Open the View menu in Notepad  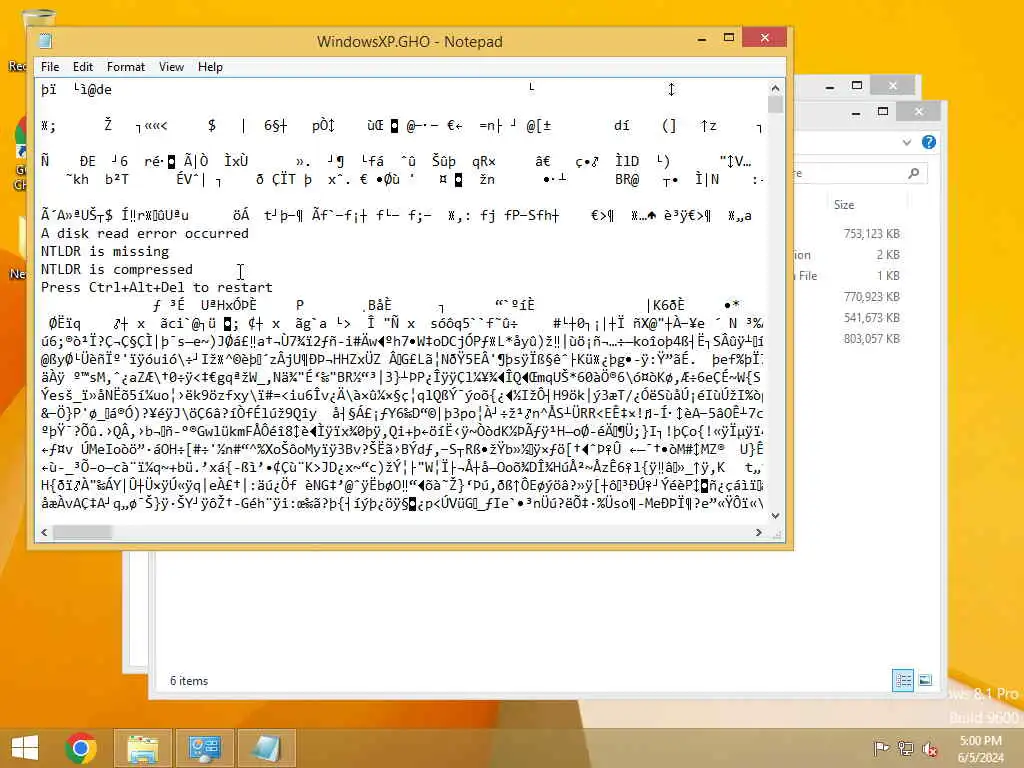(171, 67)
